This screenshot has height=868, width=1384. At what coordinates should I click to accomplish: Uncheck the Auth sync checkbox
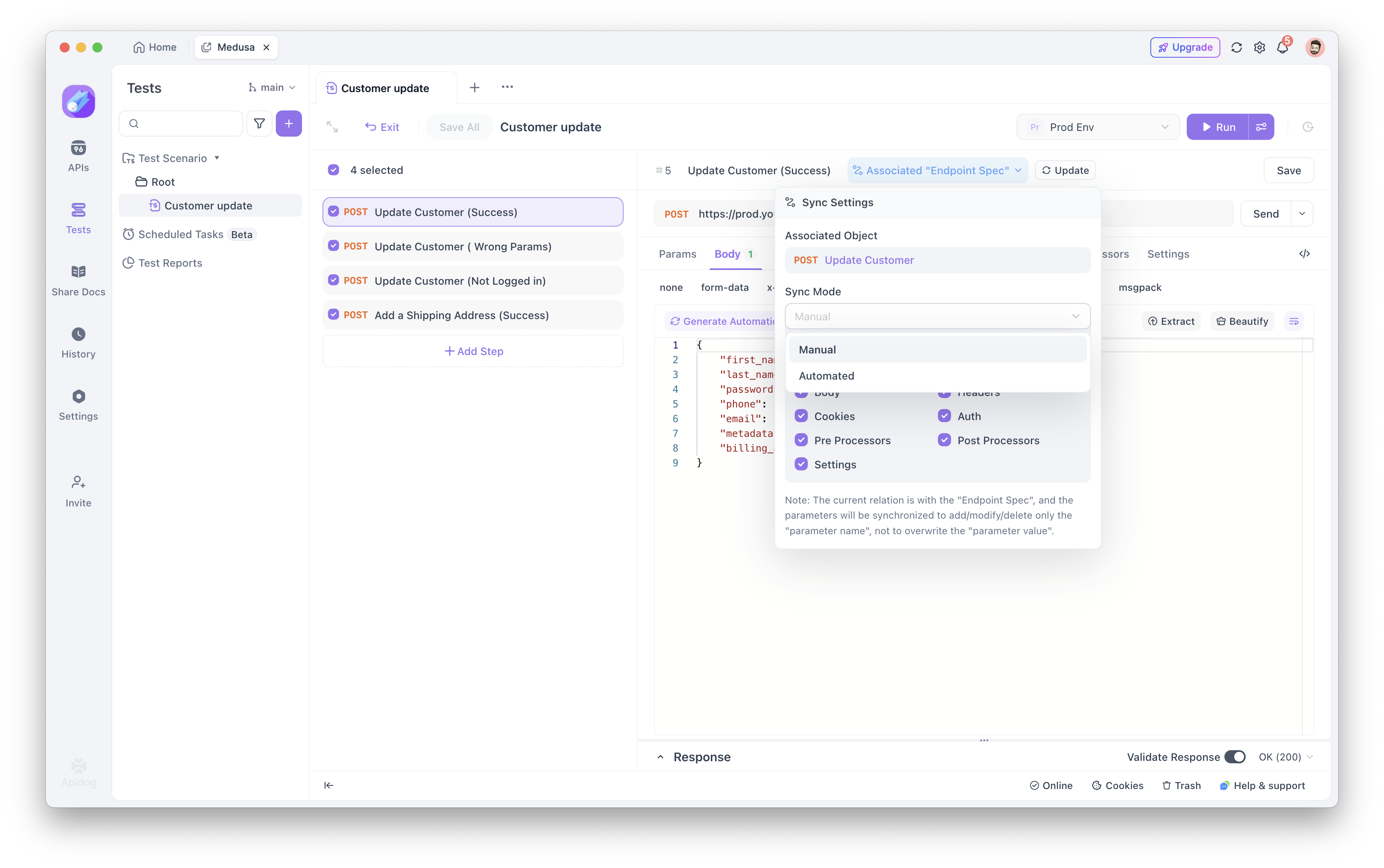tap(944, 416)
